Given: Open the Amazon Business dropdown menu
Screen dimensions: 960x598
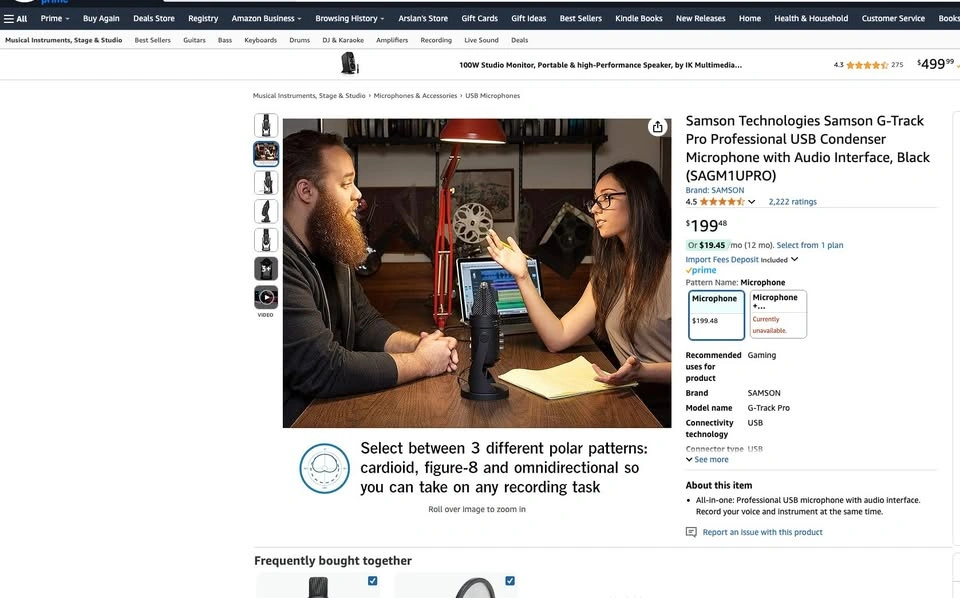Looking at the screenshot, I should [267, 18].
